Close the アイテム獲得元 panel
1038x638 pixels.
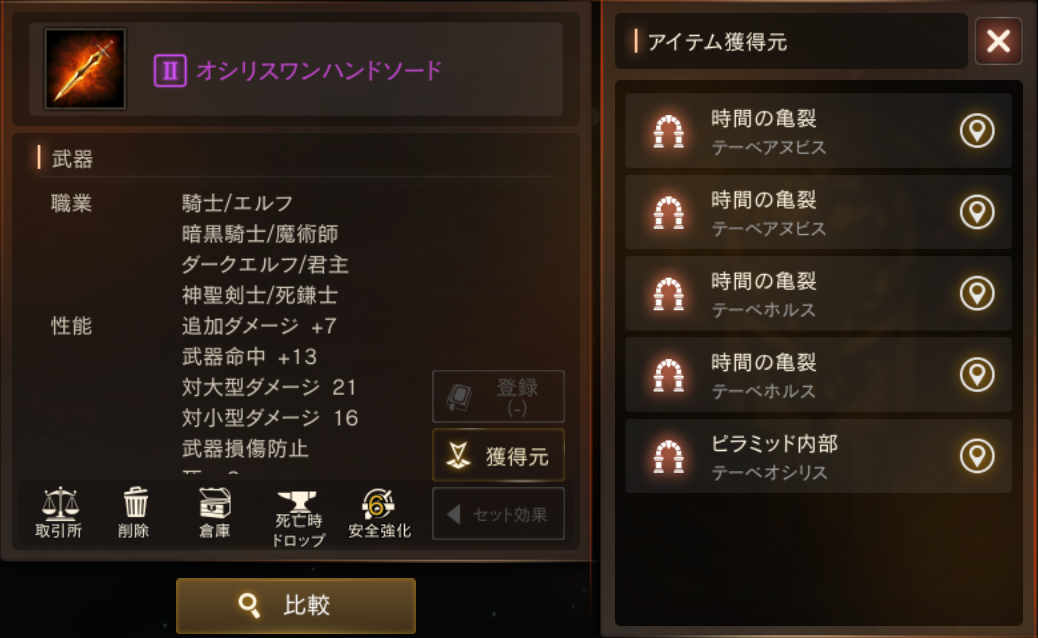coord(998,41)
